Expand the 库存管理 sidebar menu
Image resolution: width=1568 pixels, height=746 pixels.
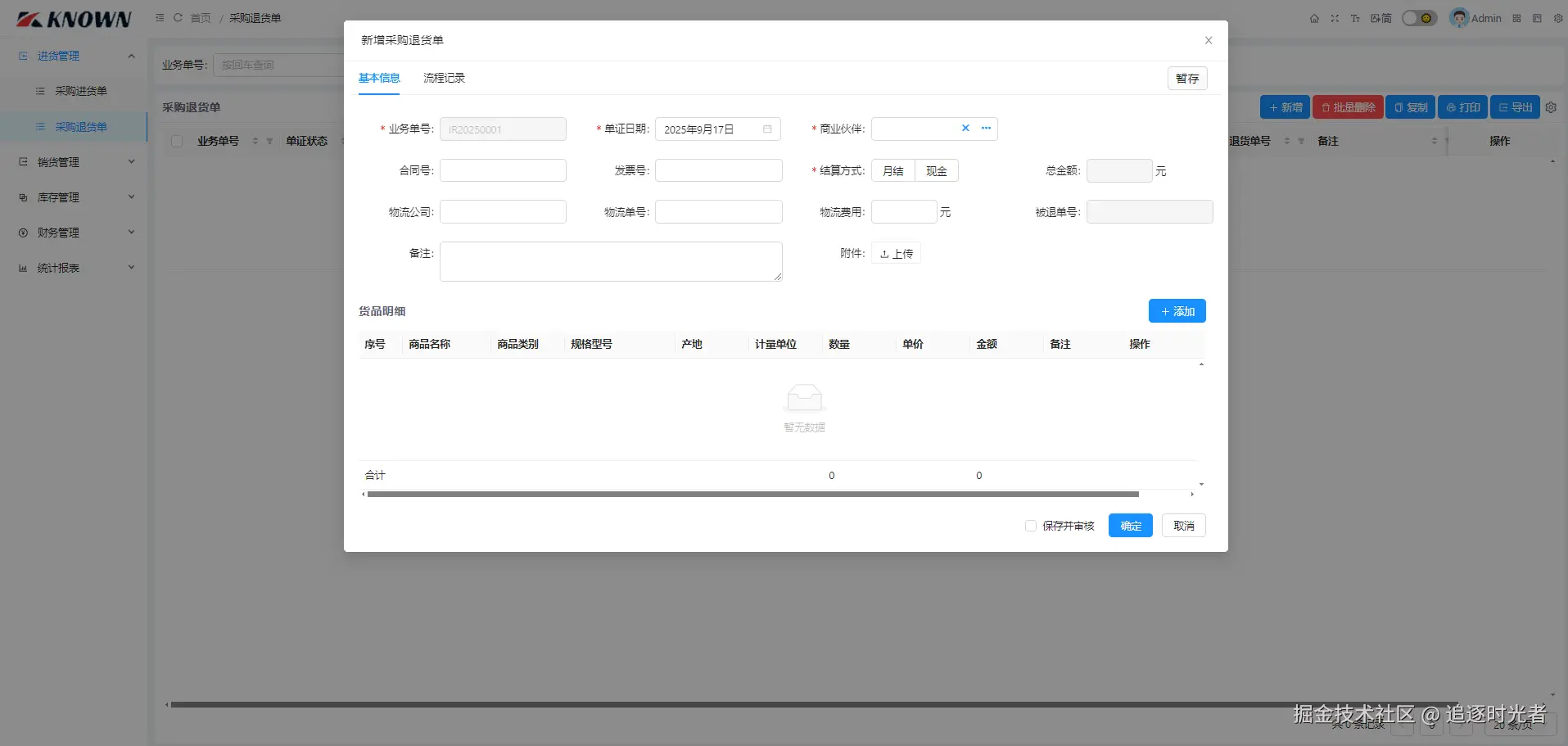[74, 197]
